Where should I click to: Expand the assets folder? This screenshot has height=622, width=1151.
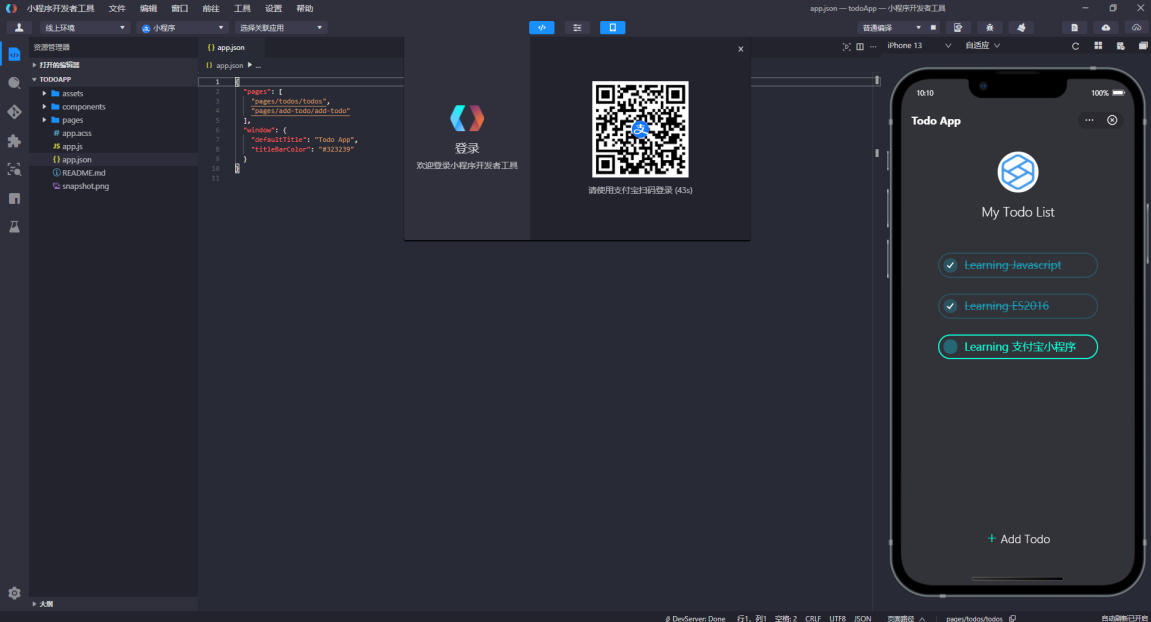(x=114, y=93)
